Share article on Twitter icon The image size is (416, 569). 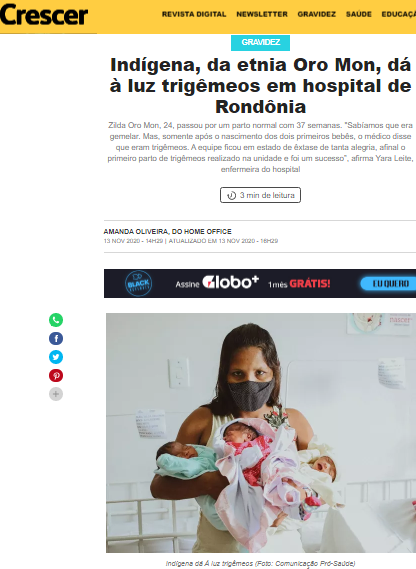coord(56,357)
